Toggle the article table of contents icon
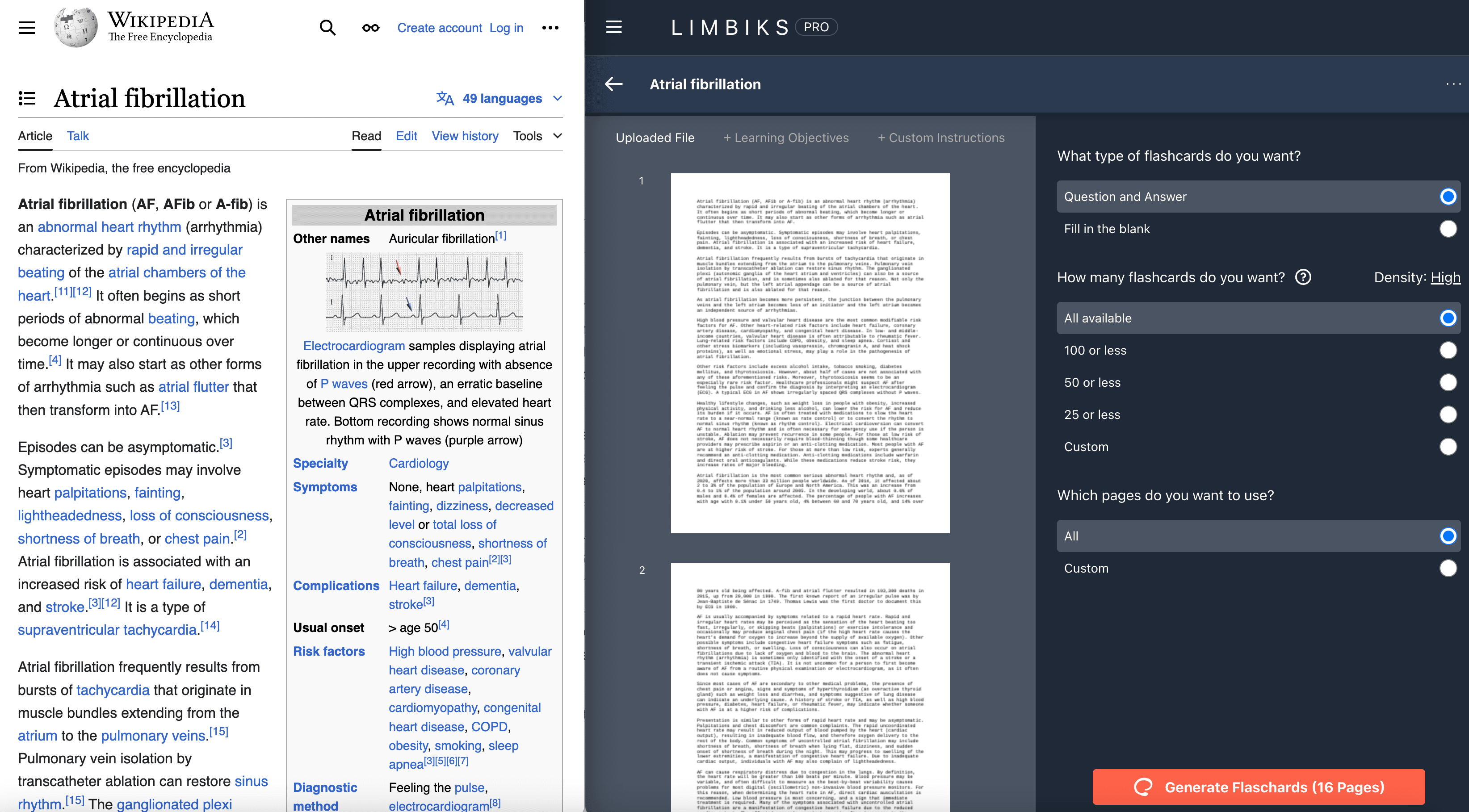The width and height of the screenshot is (1469, 812). (x=26, y=98)
